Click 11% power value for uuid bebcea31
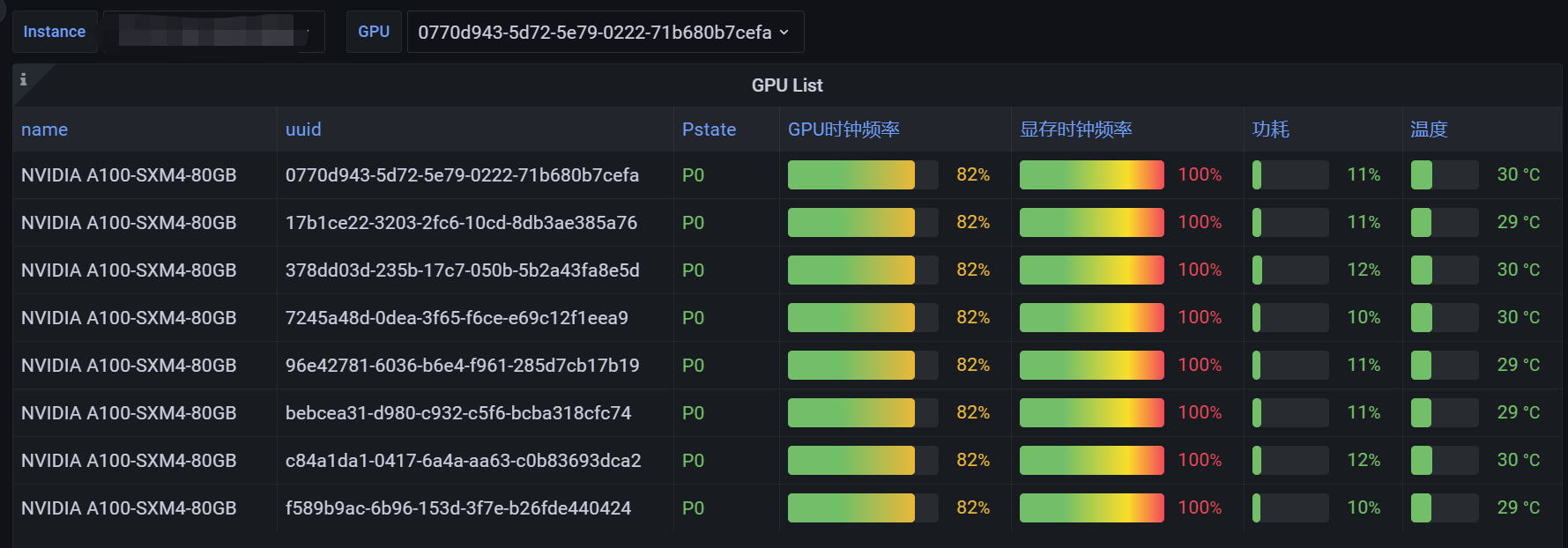This screenshot has width=1568, height=548. (x=1364, y=412)
